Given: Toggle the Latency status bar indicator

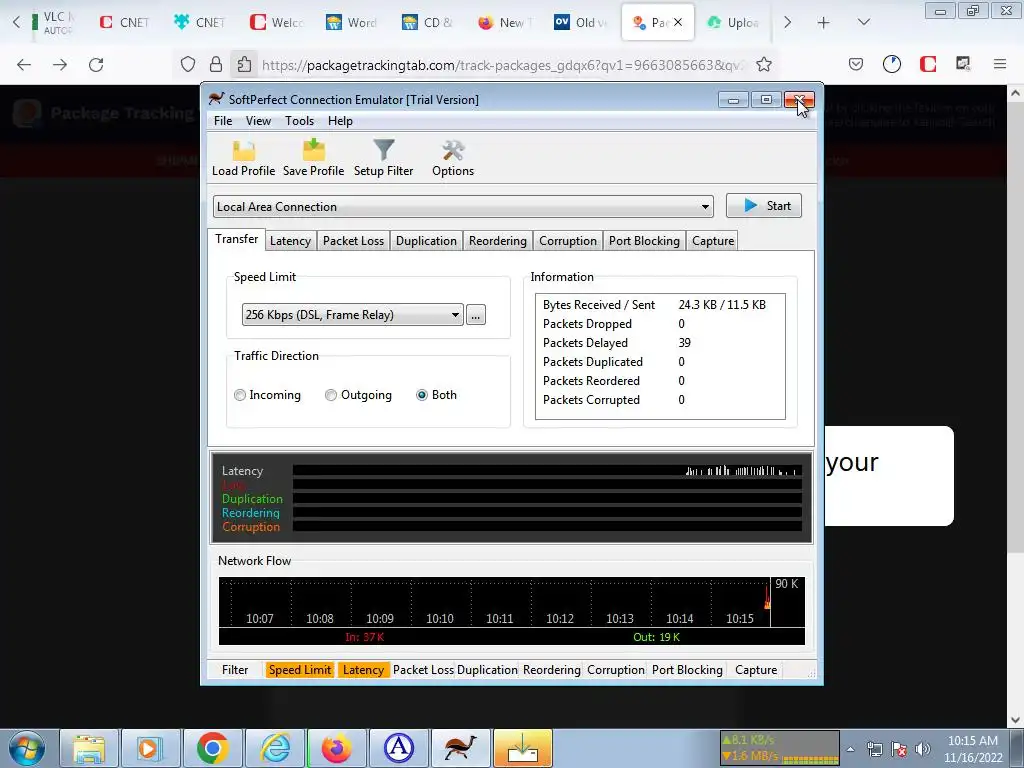Looking at the screenshot, I should (363, 670).
